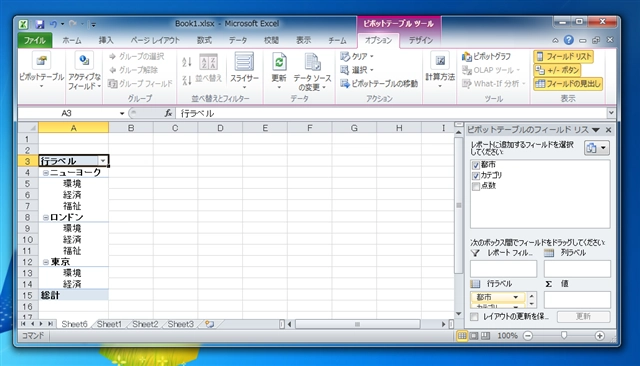The height and width of the screenshot is (366, 640).
Task: Click the 100% zoom level
Action: point(507,335)
